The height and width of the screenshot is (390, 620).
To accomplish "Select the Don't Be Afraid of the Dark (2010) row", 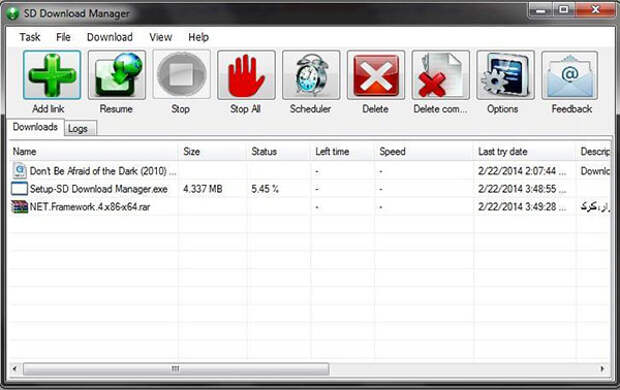I will (310, 171).
